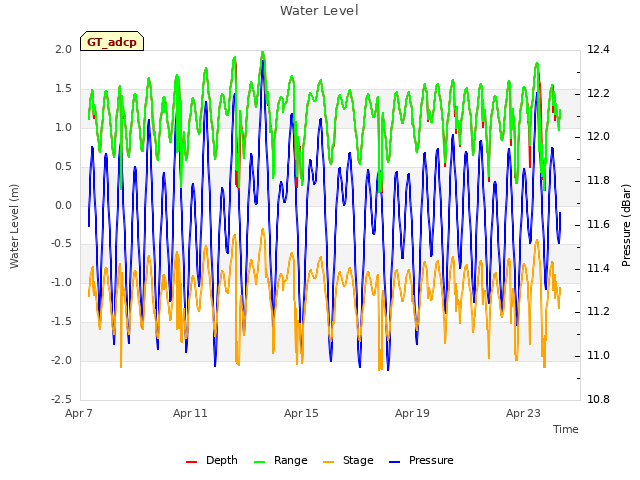Click the -1.0 left axis value

point(62,282)
